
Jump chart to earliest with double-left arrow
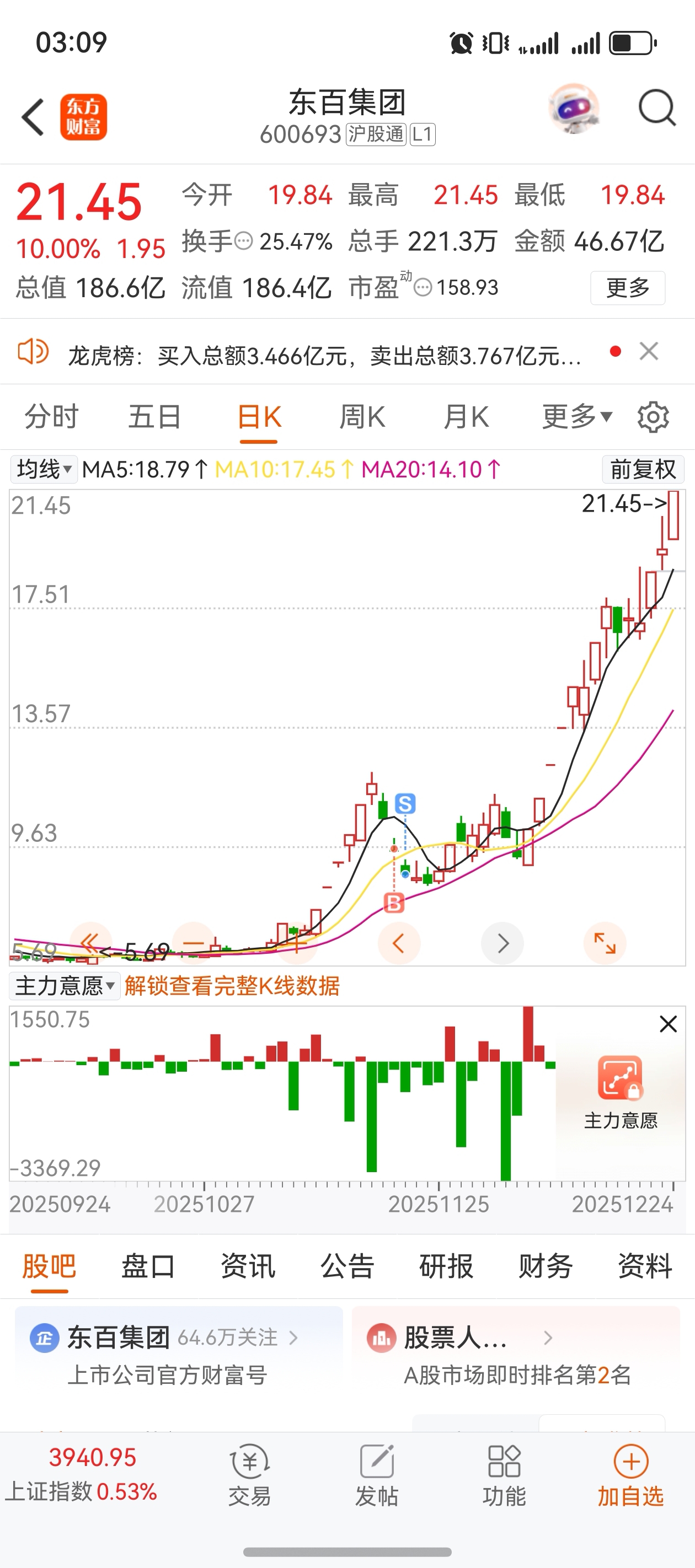(x=91, y=943)
